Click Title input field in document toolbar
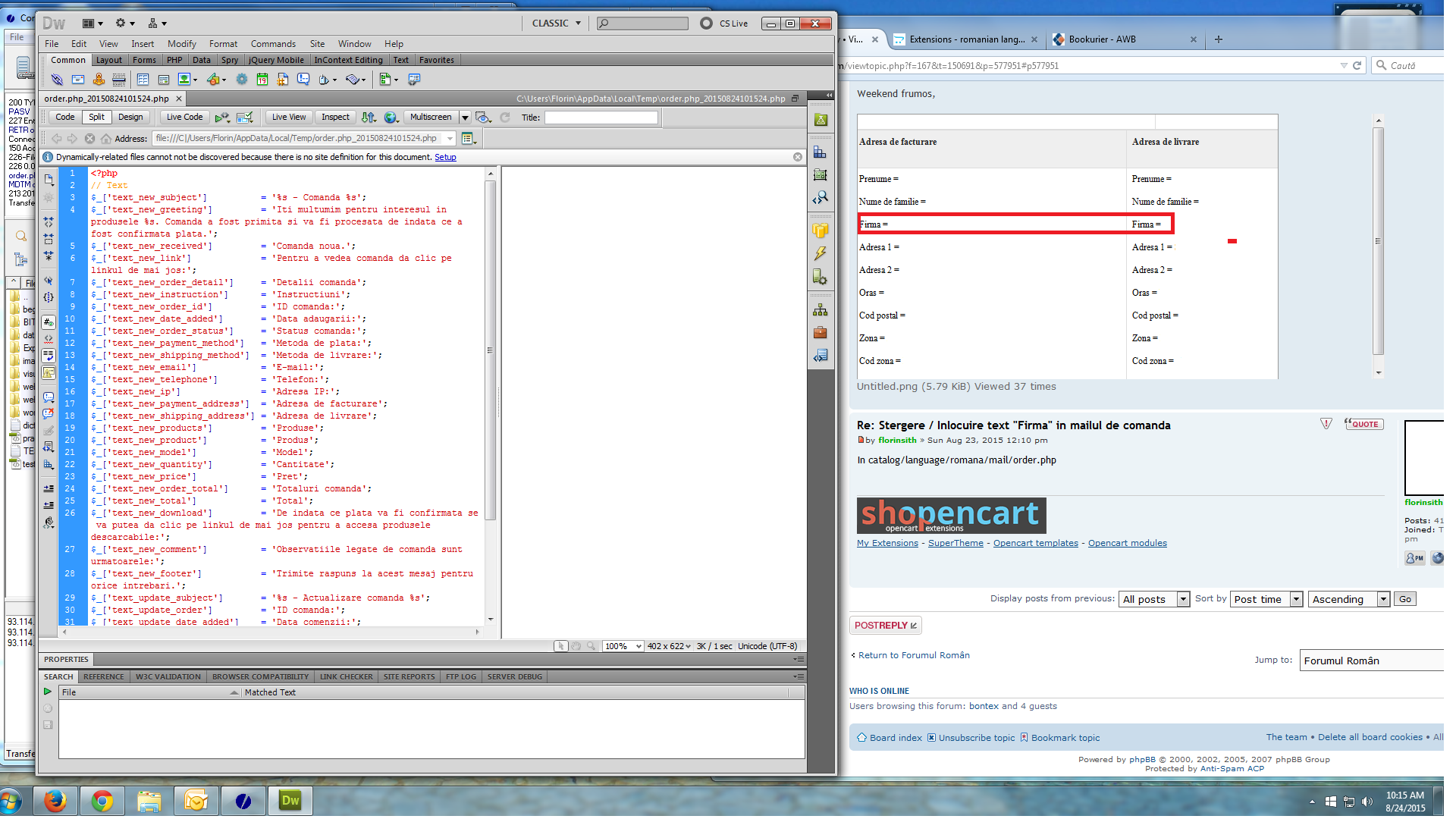Image resolution: width=1456 pixels, height=819 pixels. (x=601, y=118)
